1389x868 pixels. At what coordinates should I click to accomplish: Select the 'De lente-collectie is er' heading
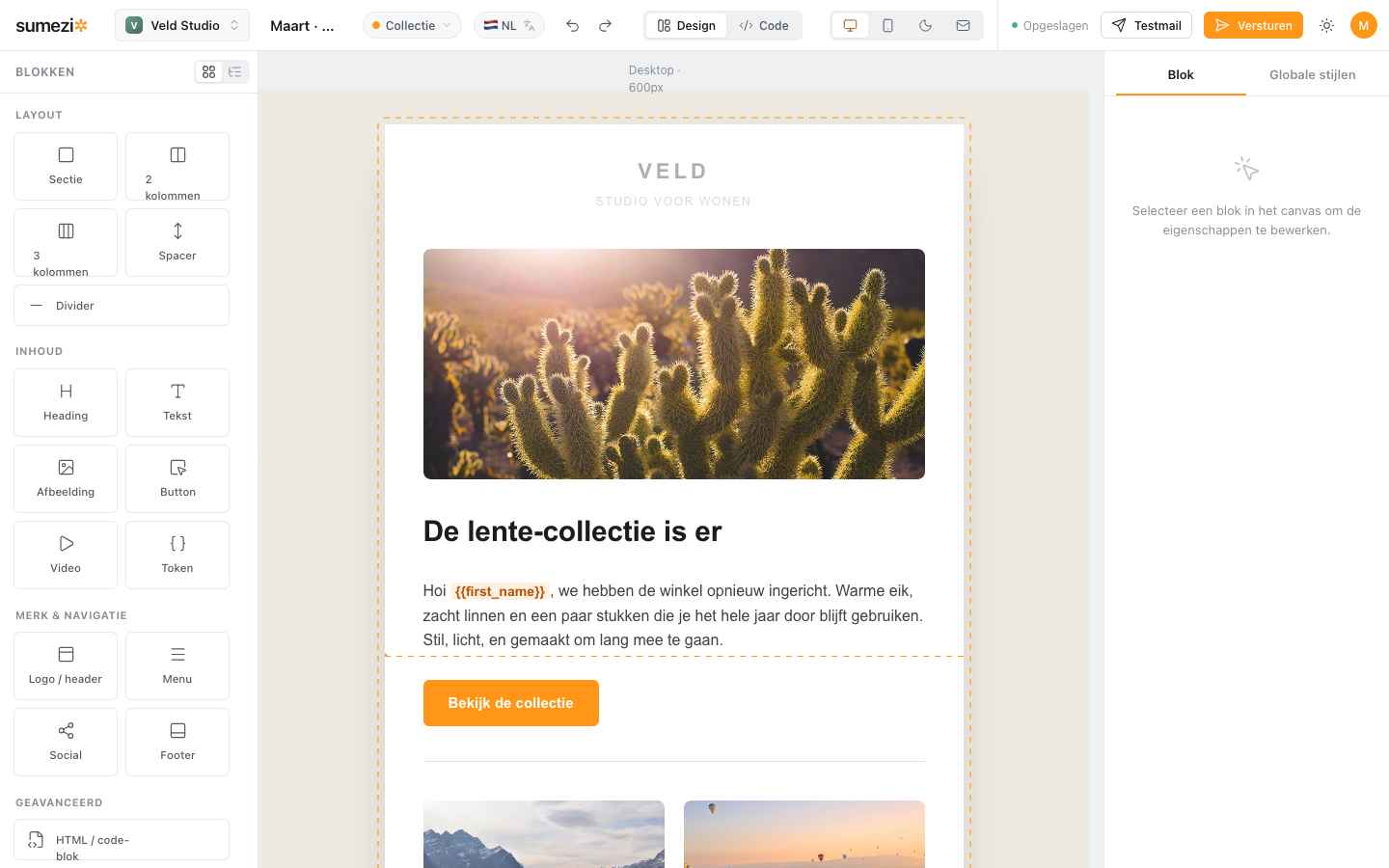(x=572, y=531)
